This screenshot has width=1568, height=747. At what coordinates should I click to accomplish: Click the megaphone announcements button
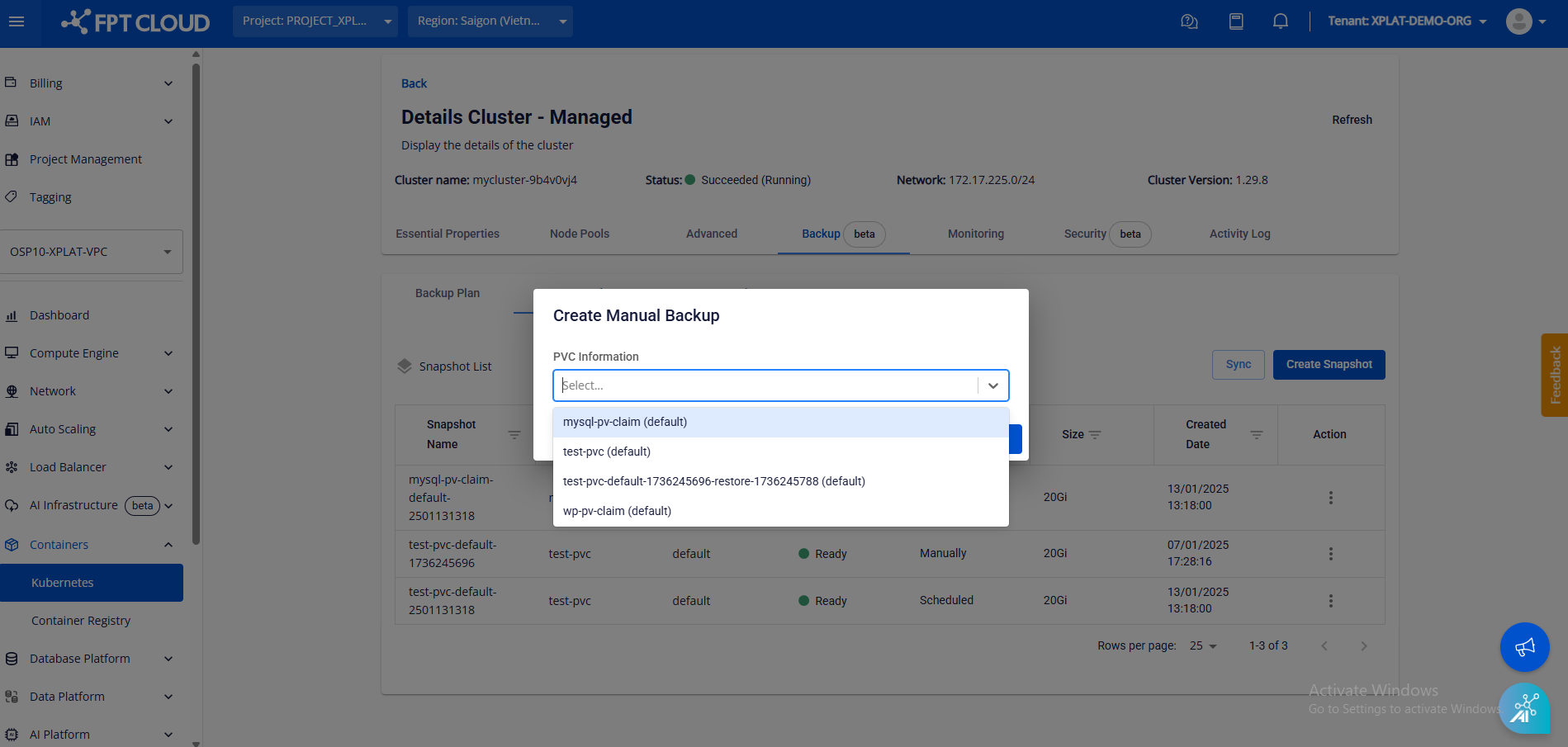[1524, 646]
